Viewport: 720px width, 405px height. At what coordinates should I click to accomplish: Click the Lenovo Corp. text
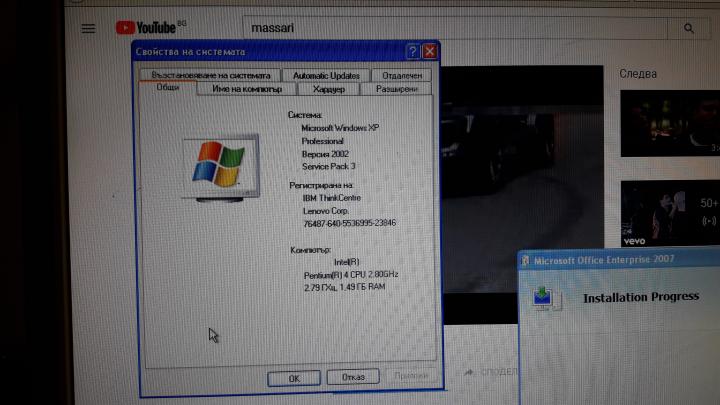click(326, 211)
